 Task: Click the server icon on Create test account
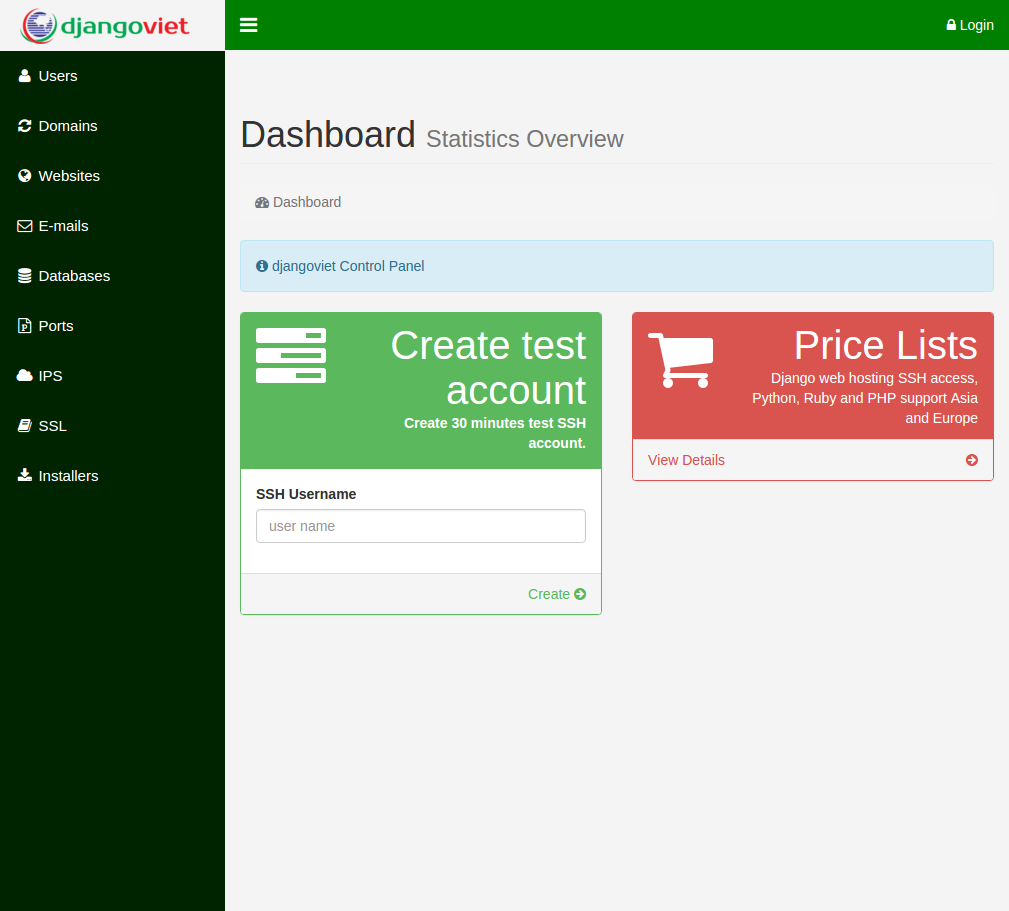coord(291,355)
